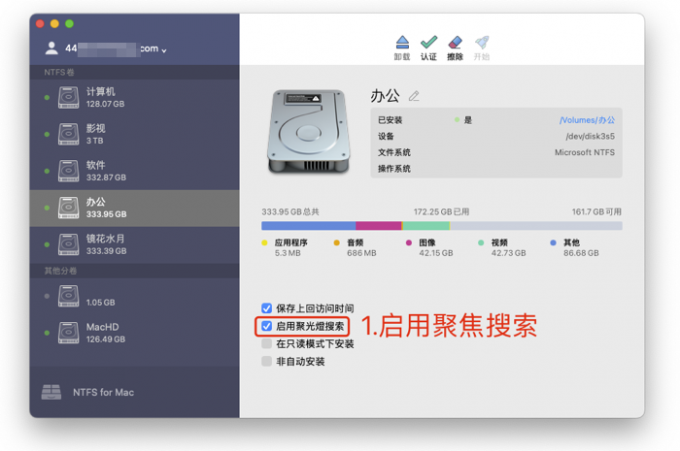Click the 软件 disk drive icon
This screenshot has height=451, width=680.
click(69, 171)
